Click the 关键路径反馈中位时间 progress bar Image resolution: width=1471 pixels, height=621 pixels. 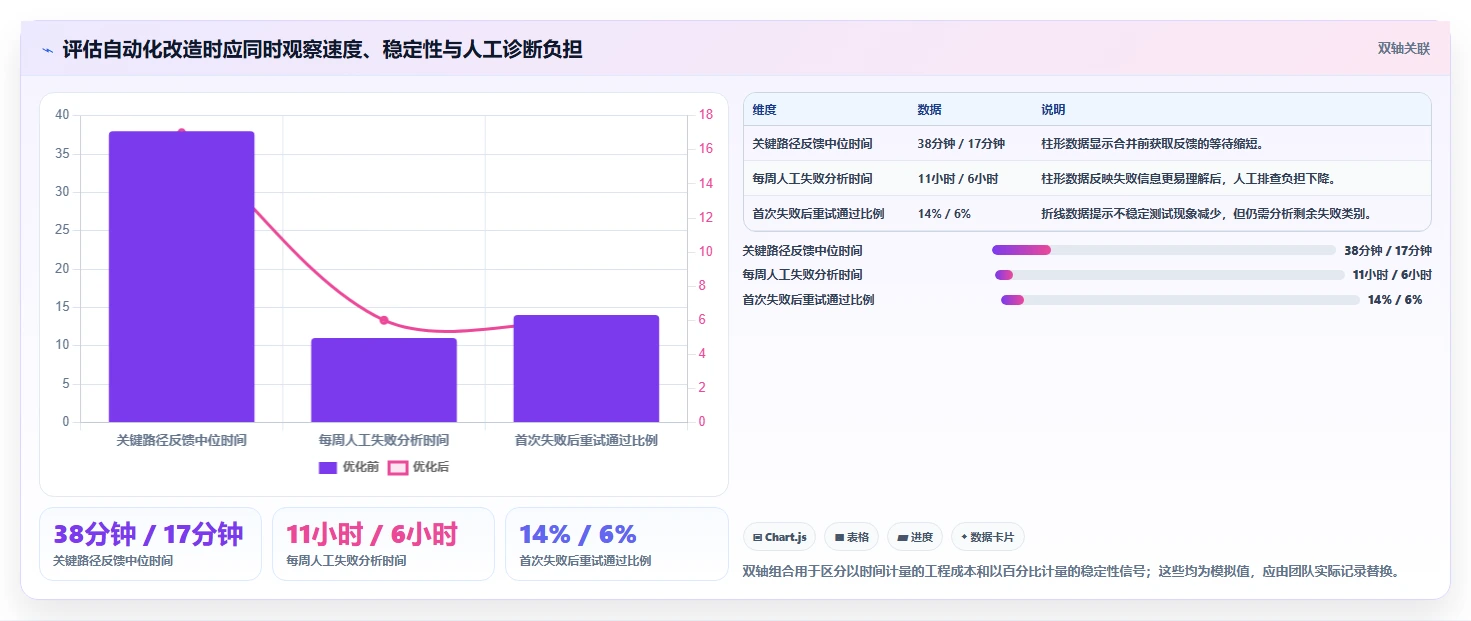pos(1164,250)
